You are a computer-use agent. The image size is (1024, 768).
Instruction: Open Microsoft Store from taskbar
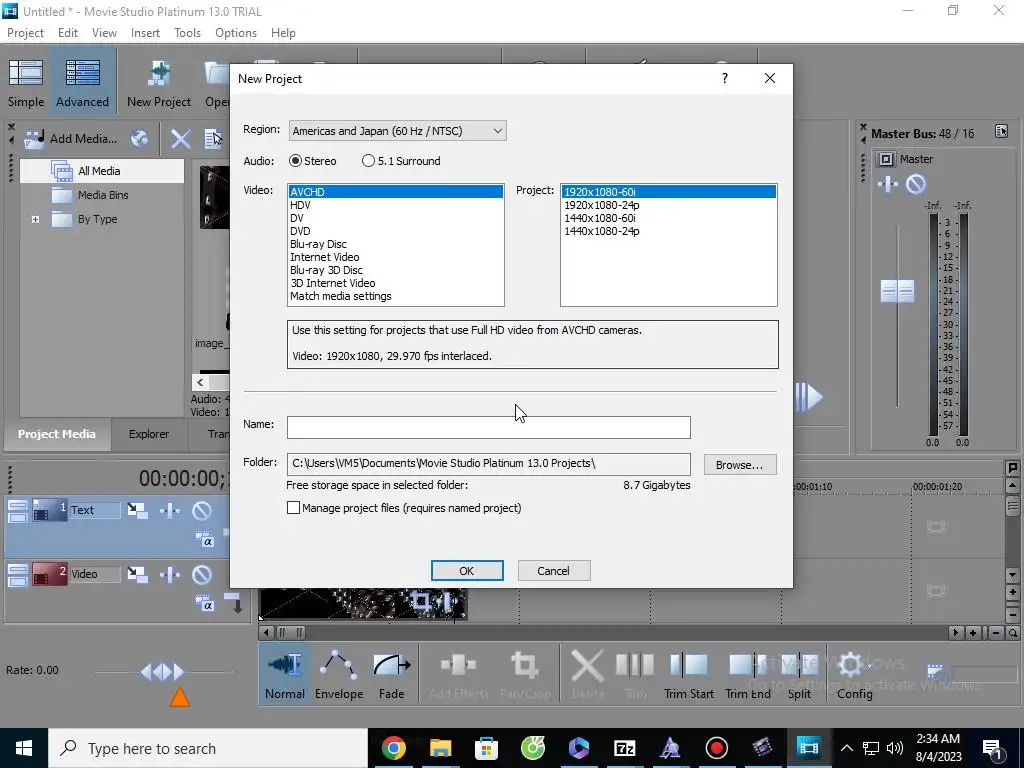pos(486,748)
